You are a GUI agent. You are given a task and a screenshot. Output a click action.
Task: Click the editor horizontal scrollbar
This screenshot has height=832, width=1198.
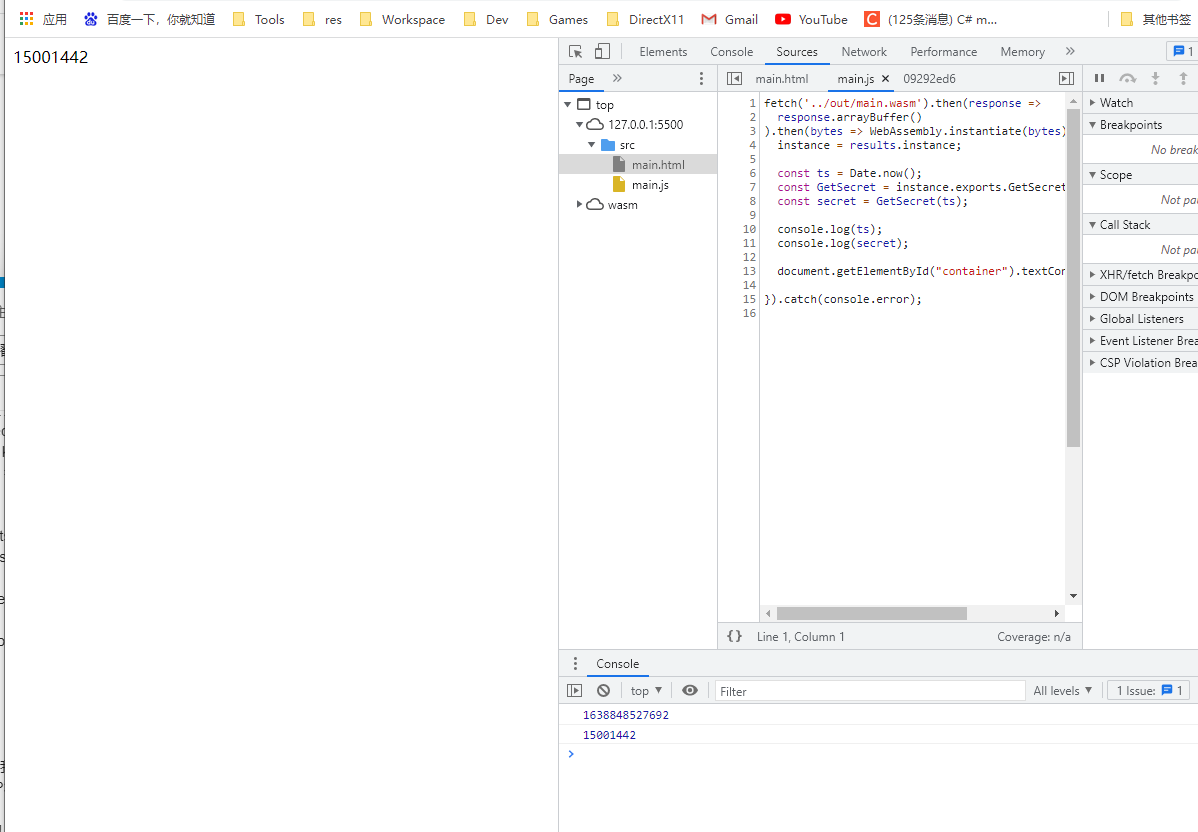871,613
